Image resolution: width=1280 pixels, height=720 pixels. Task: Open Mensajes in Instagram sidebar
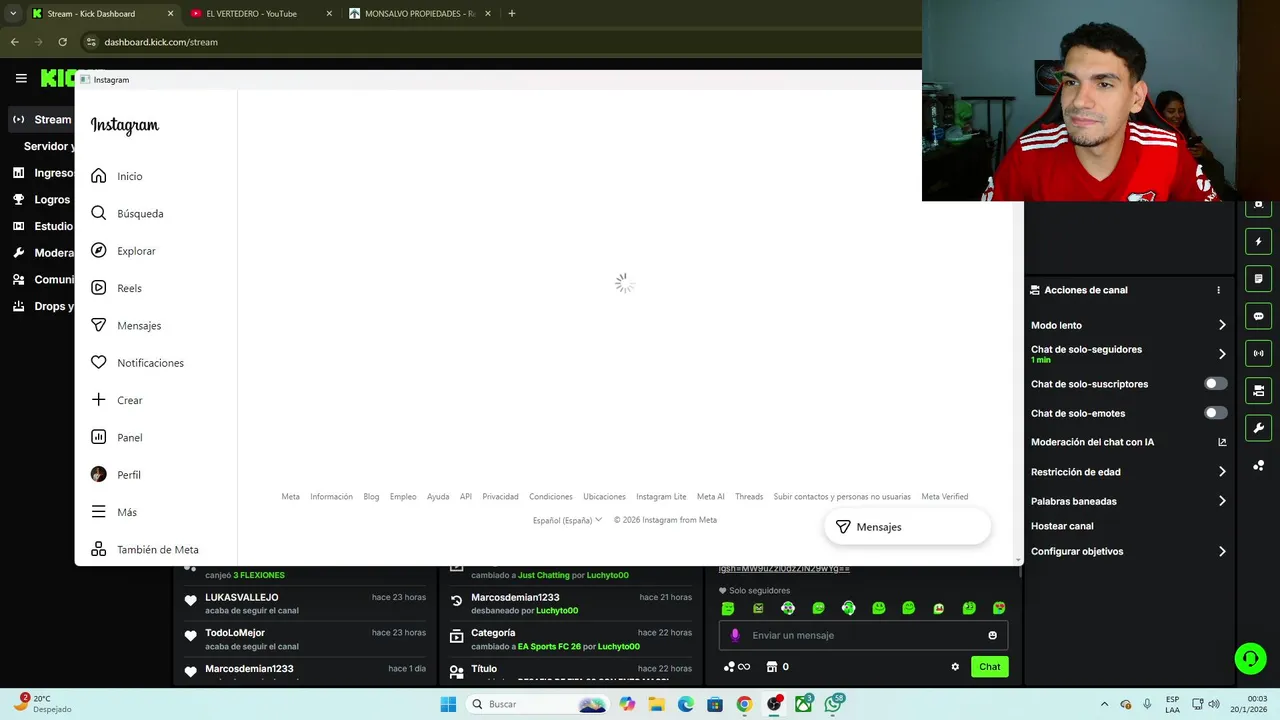click(126, 325)
